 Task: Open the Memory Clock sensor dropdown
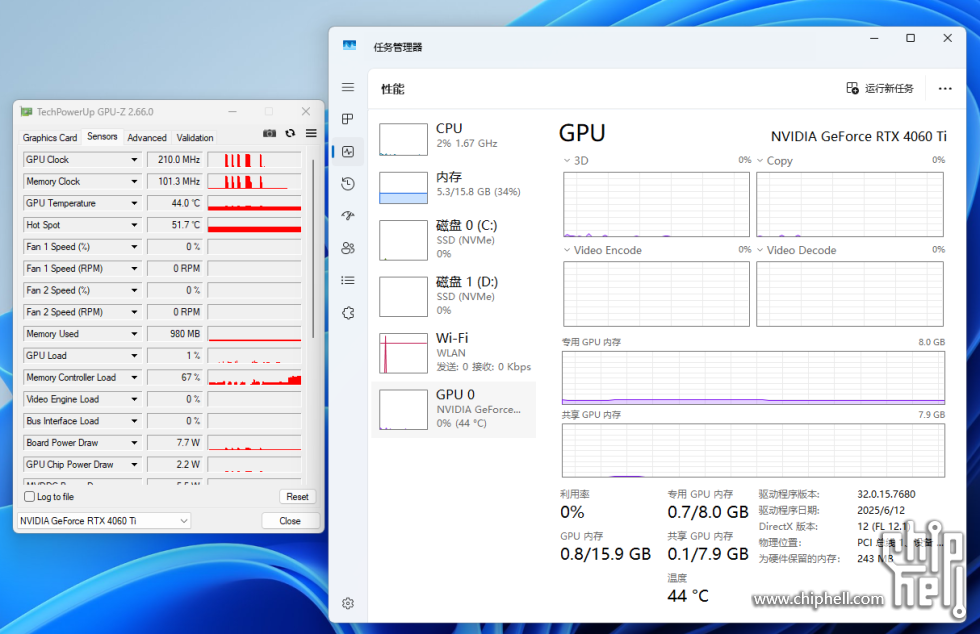point(134,181)
